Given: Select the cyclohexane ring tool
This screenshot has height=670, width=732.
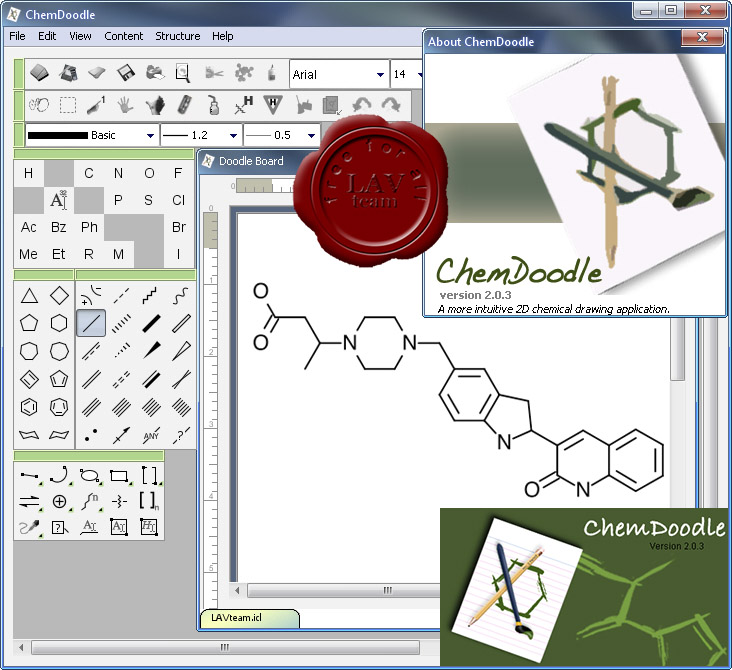Looking at the screenshot, I should 59,324.
